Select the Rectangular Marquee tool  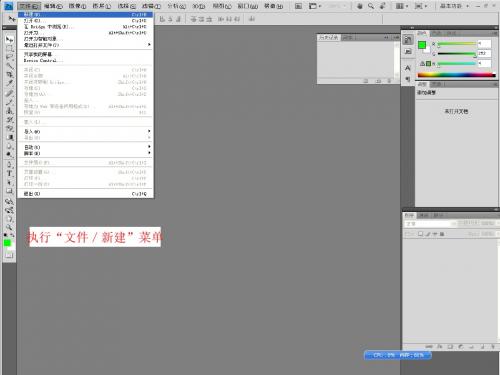coord(9,49)
